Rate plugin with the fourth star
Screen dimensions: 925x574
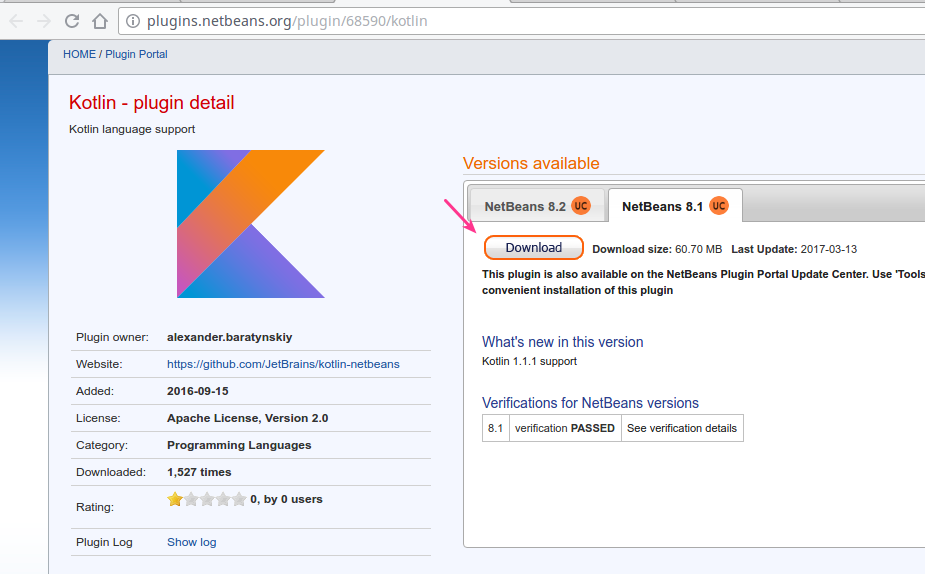click(x=223, y=499)
